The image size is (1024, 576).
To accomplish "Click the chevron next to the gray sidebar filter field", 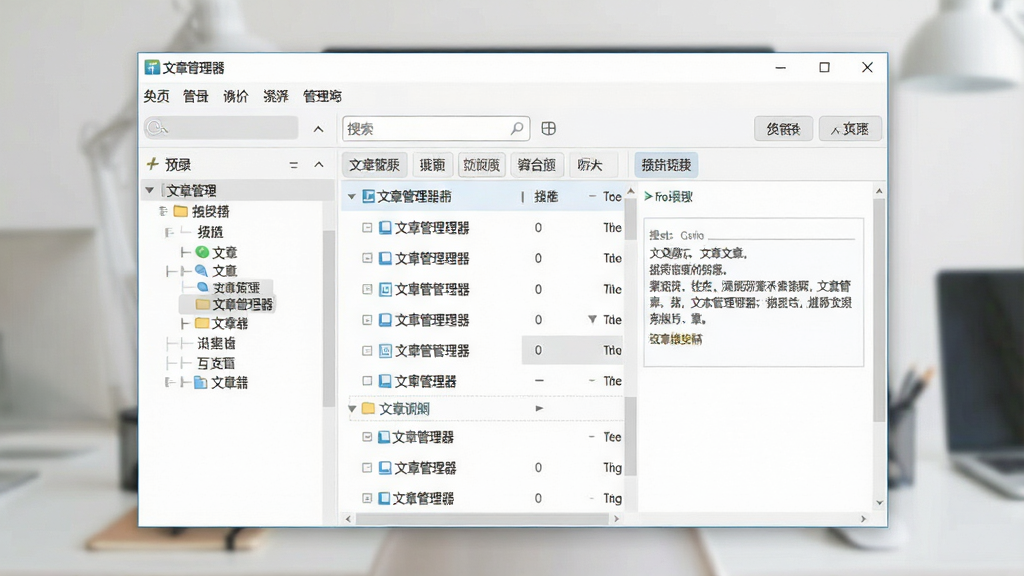I will tap(319, 129).
